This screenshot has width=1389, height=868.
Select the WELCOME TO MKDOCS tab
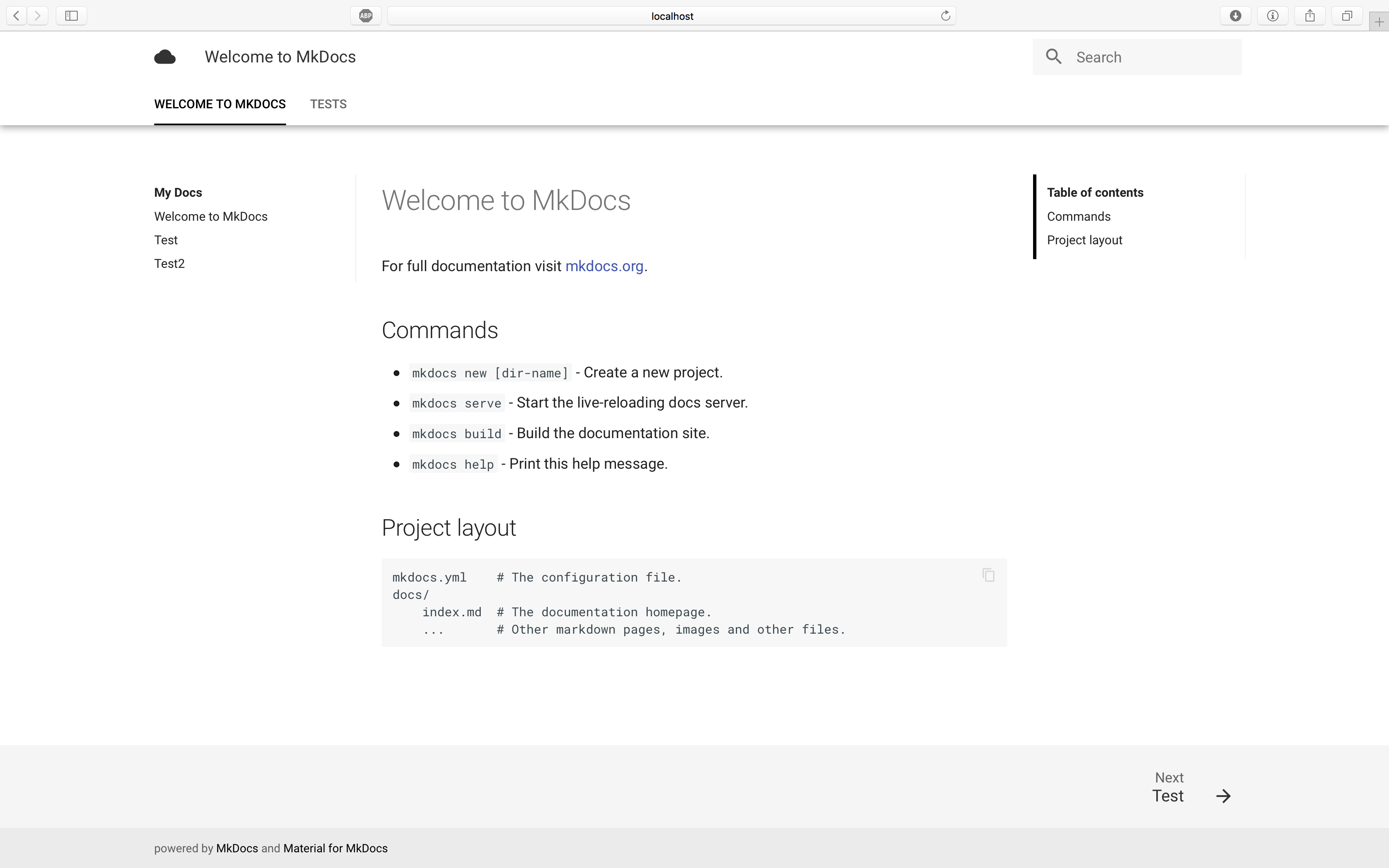pos(220,104)
